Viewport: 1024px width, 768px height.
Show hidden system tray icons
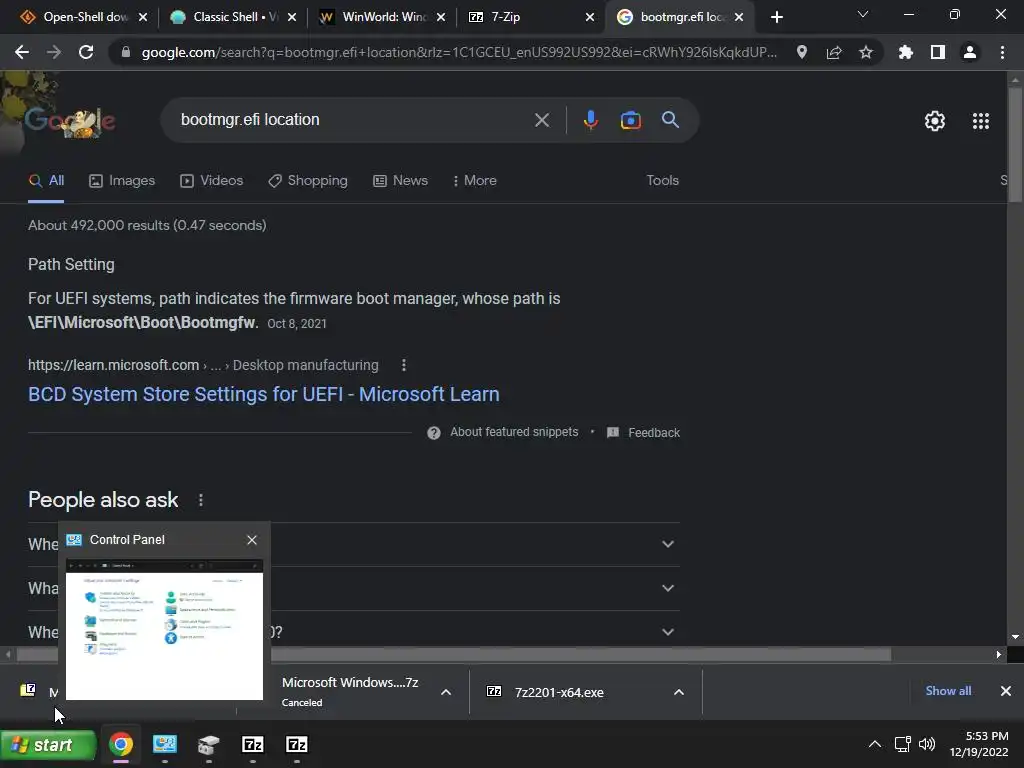874,744
